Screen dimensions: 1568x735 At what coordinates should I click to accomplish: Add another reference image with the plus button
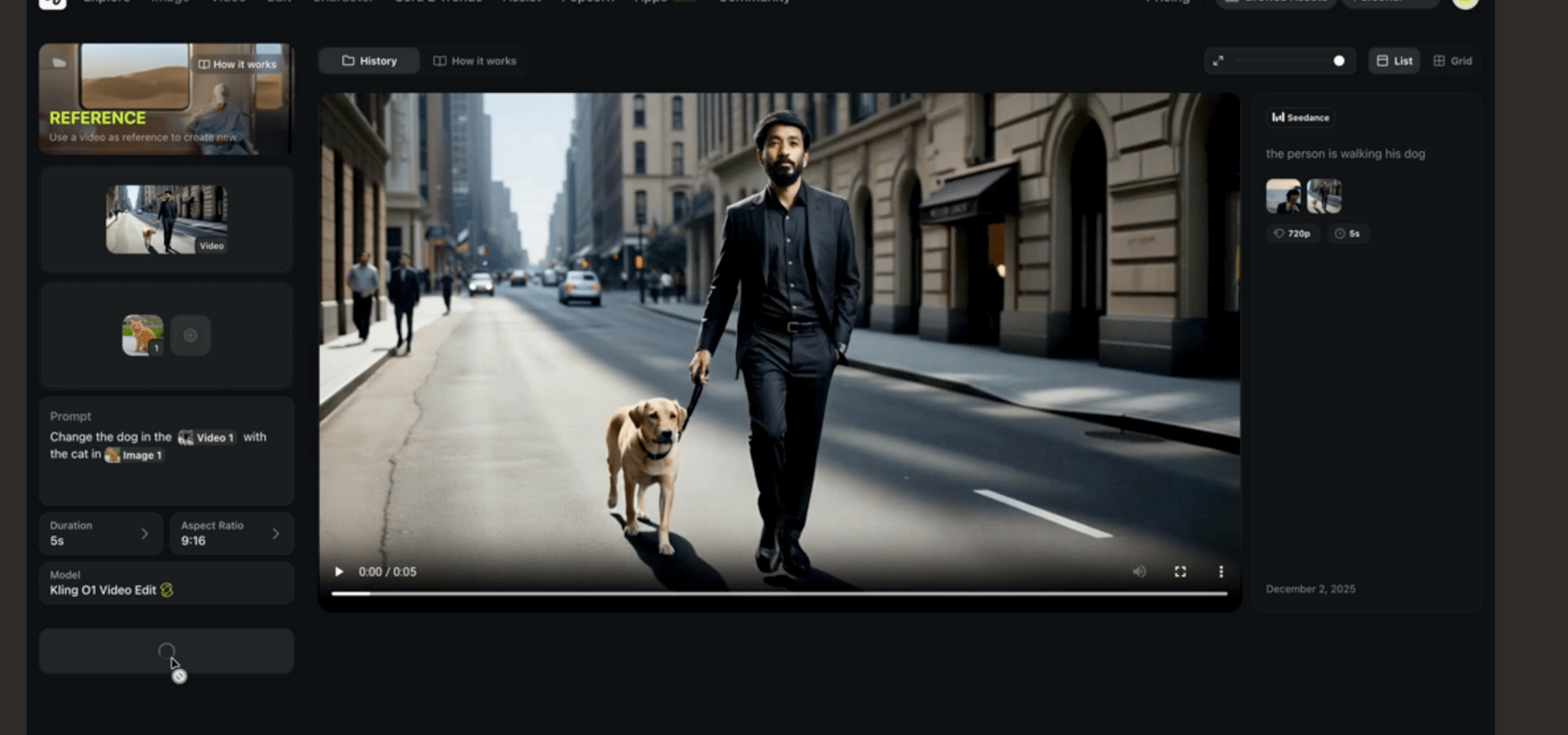[190, 336]
